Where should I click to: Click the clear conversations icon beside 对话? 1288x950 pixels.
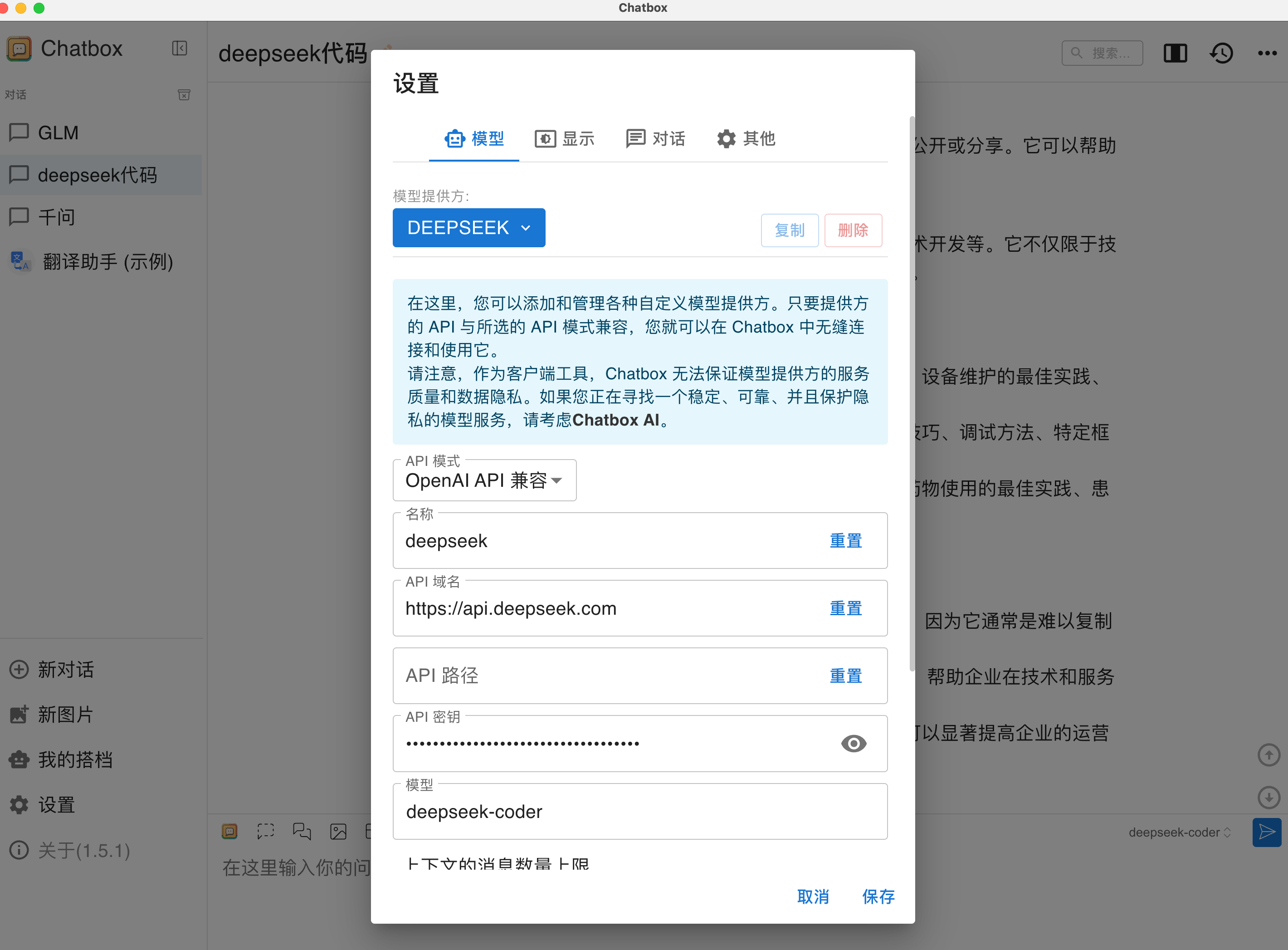[184, 95]
